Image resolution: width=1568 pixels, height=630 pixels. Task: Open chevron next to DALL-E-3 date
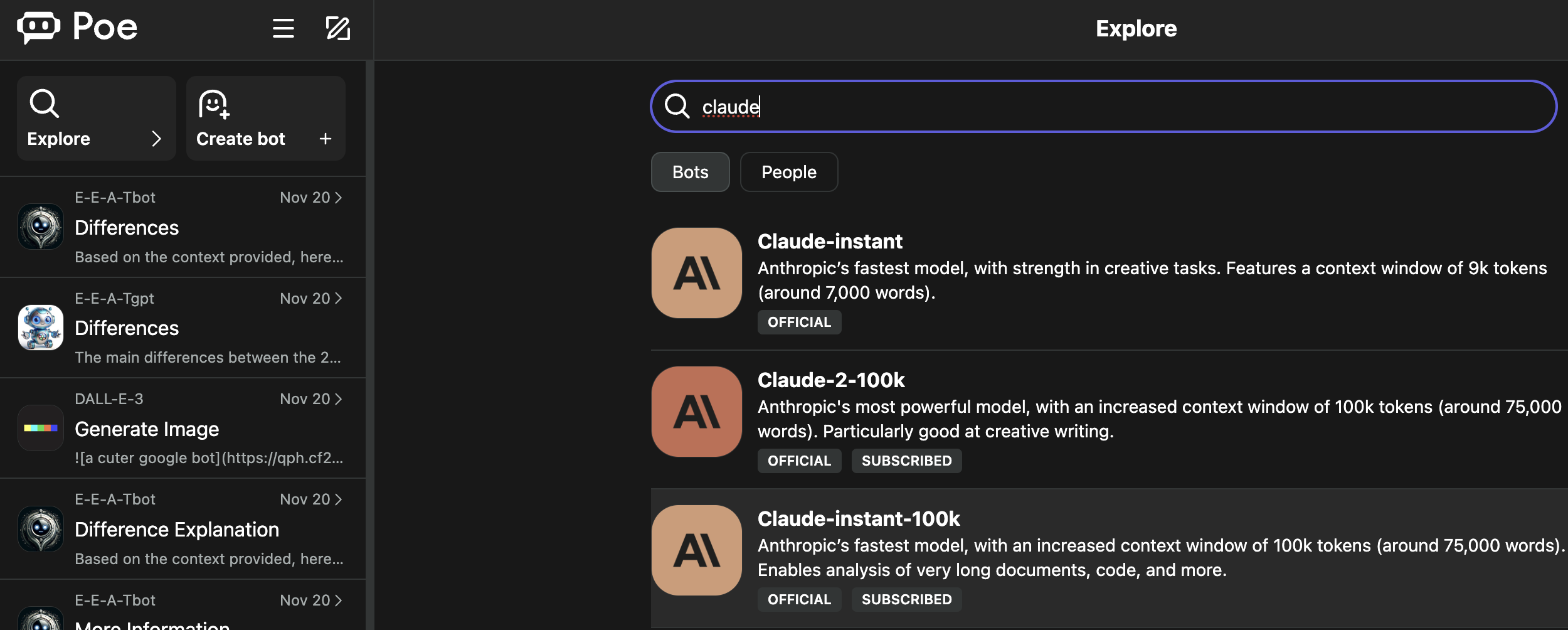pos(339,399)
